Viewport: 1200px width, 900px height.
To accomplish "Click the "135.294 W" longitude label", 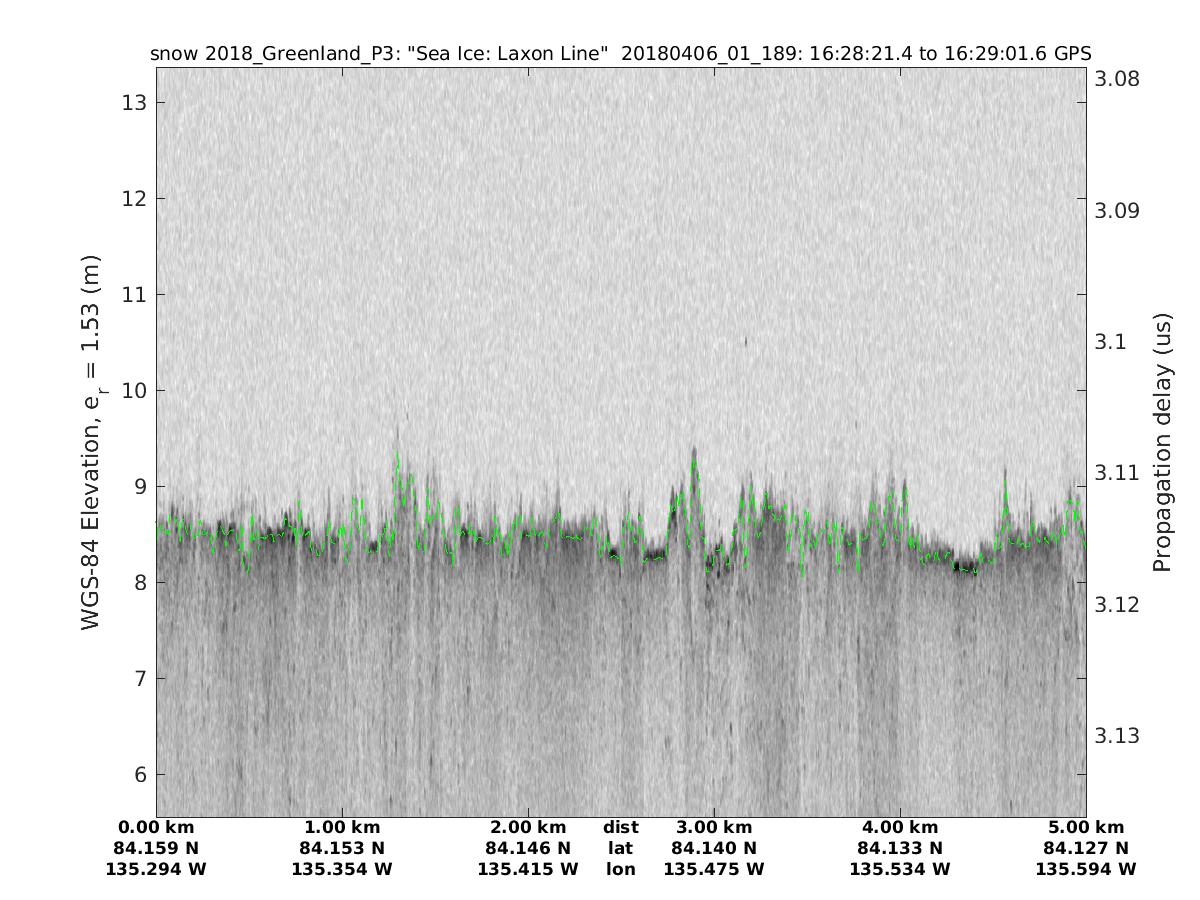I will [156, 869].
